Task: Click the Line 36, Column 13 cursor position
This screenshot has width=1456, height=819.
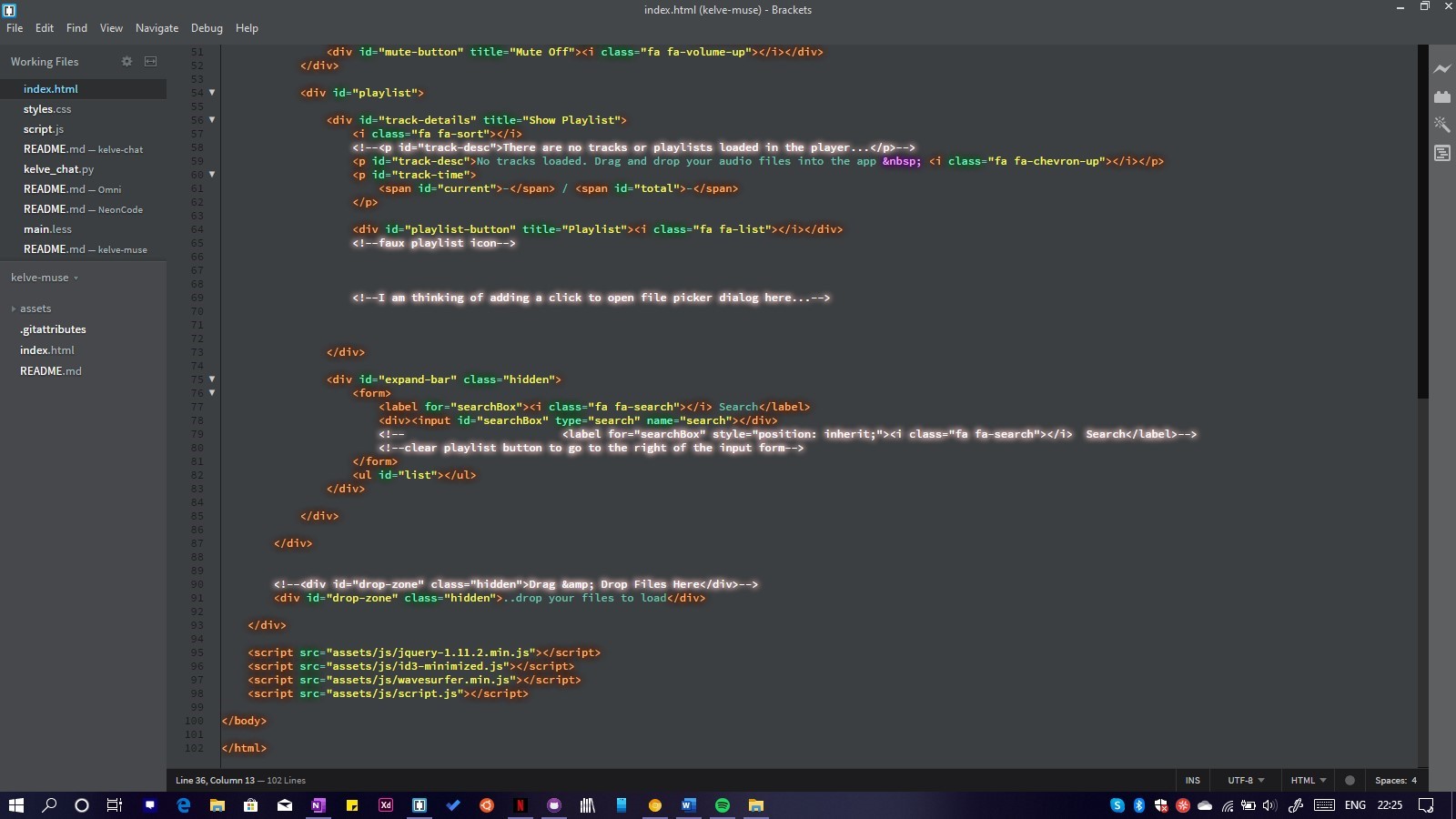Action: (x=216, y=780)
